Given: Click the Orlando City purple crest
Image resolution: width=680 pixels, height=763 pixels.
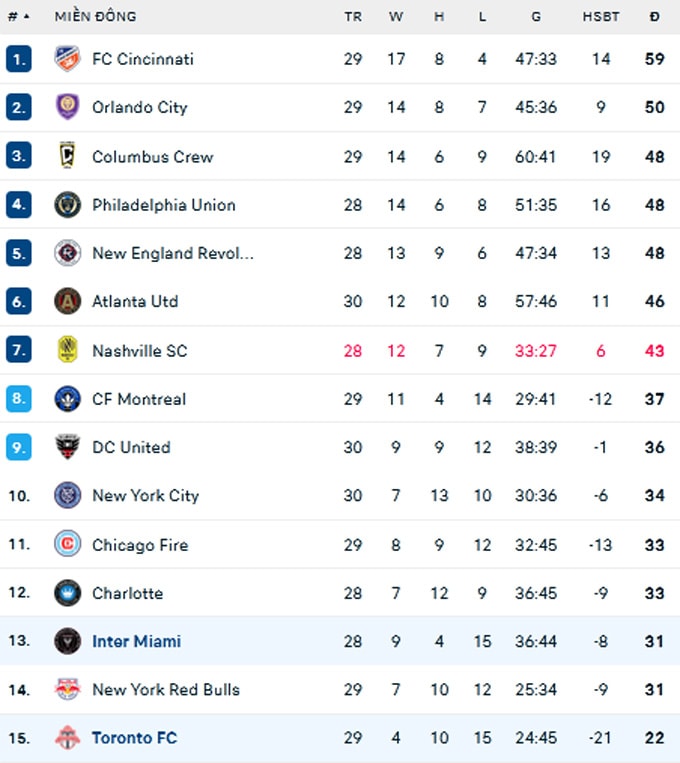Looking at the screenshot, I should [x=67, y=107].
